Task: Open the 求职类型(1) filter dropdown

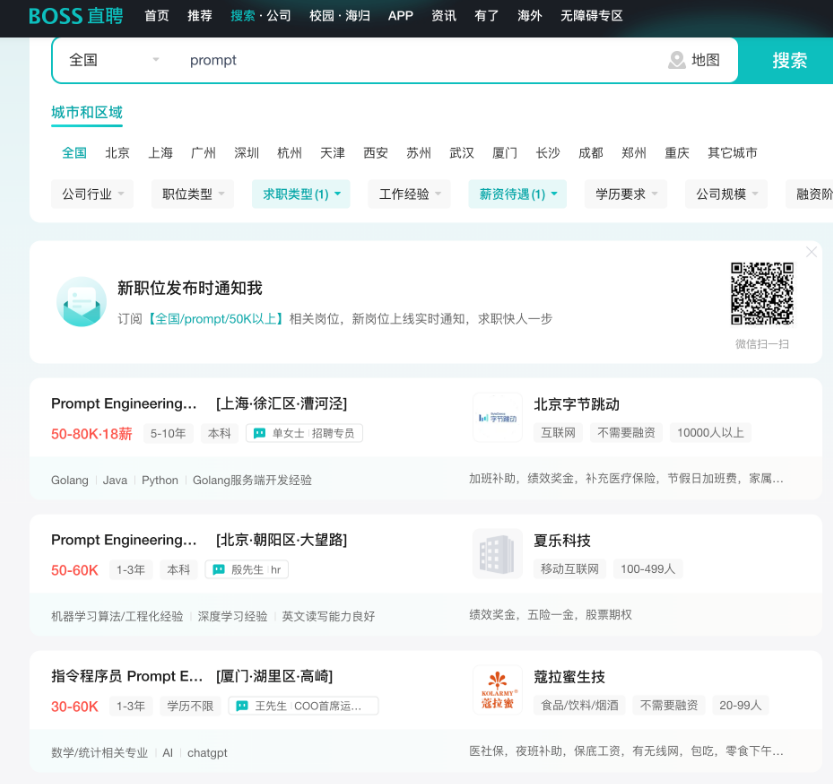Action: click(x=301, y=194)
